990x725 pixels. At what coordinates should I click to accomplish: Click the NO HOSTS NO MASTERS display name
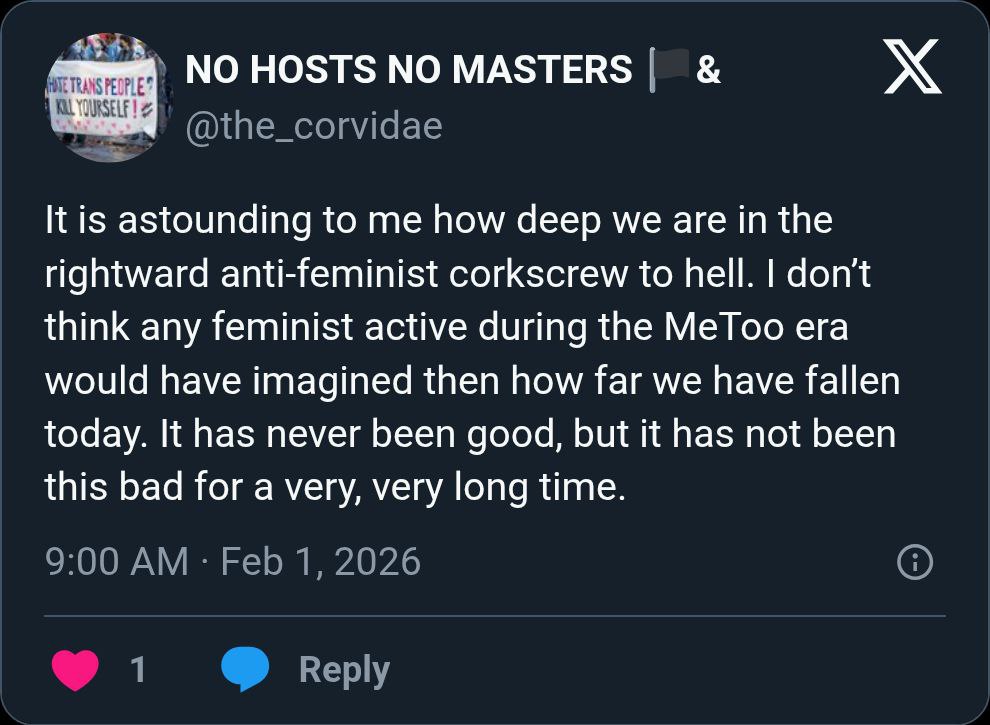click(409, 70)
